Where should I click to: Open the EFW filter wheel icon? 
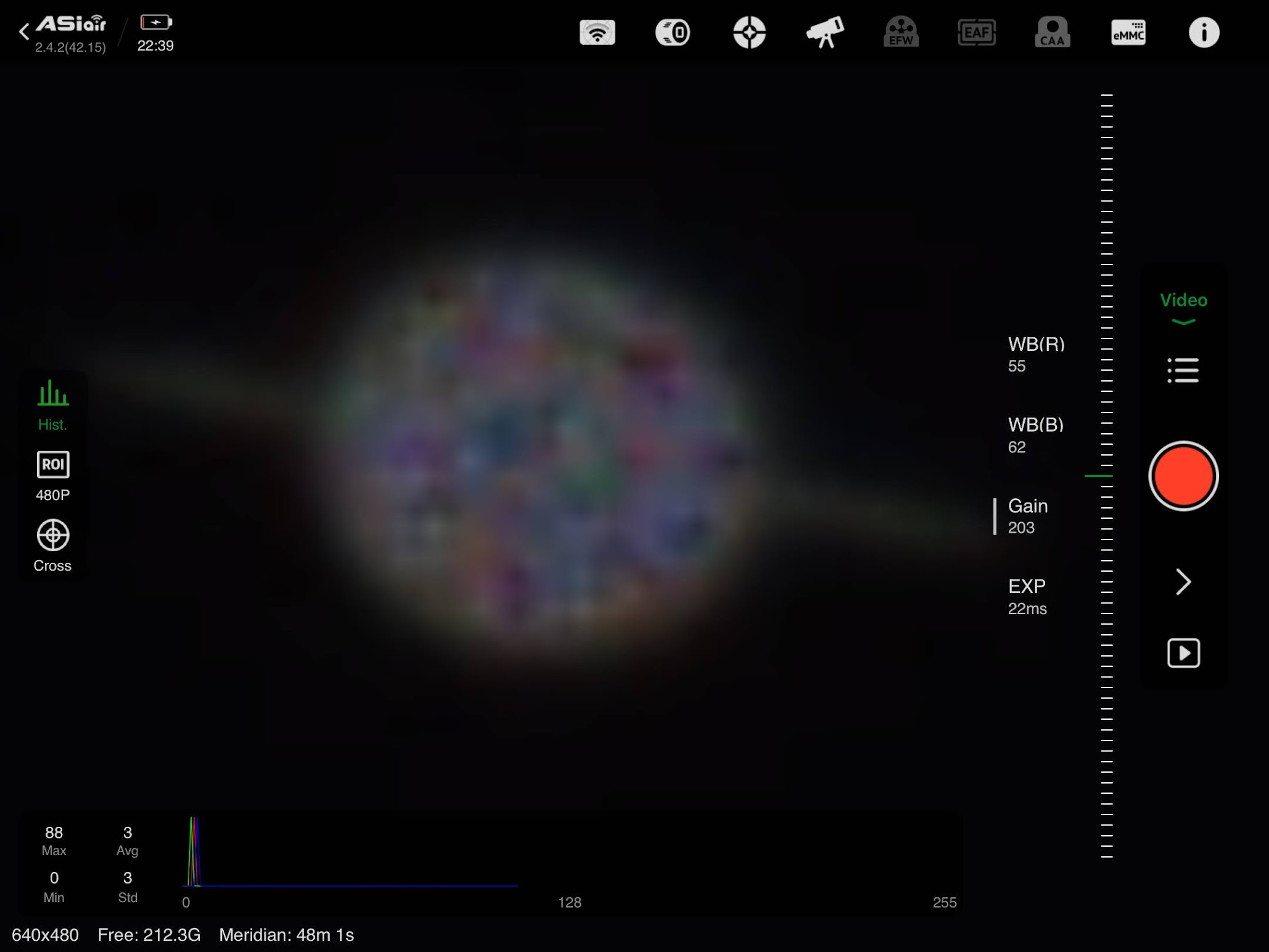900,32
